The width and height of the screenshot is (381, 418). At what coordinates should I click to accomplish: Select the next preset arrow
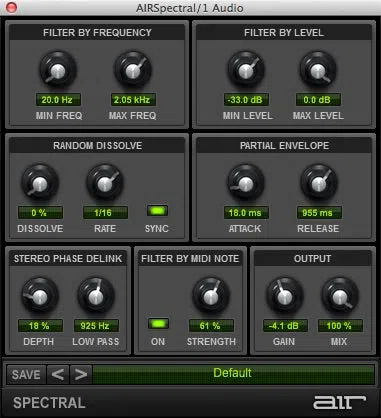[x=81, y=374]
